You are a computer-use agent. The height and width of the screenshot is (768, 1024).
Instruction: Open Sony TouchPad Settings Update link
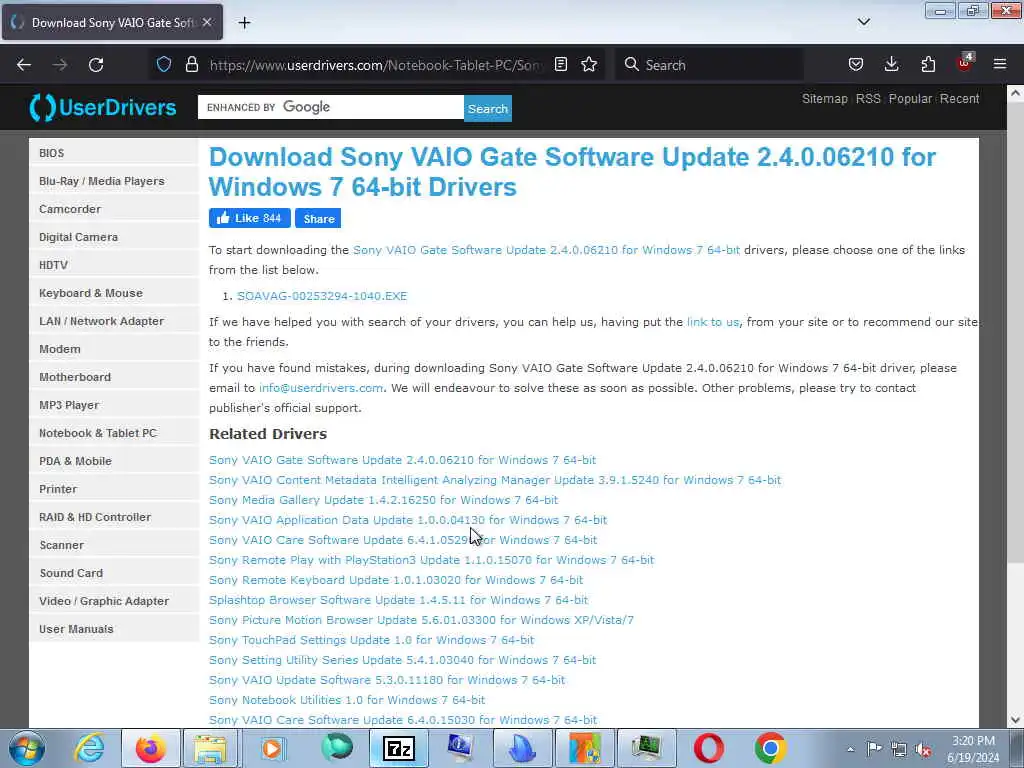click(372, 640)
